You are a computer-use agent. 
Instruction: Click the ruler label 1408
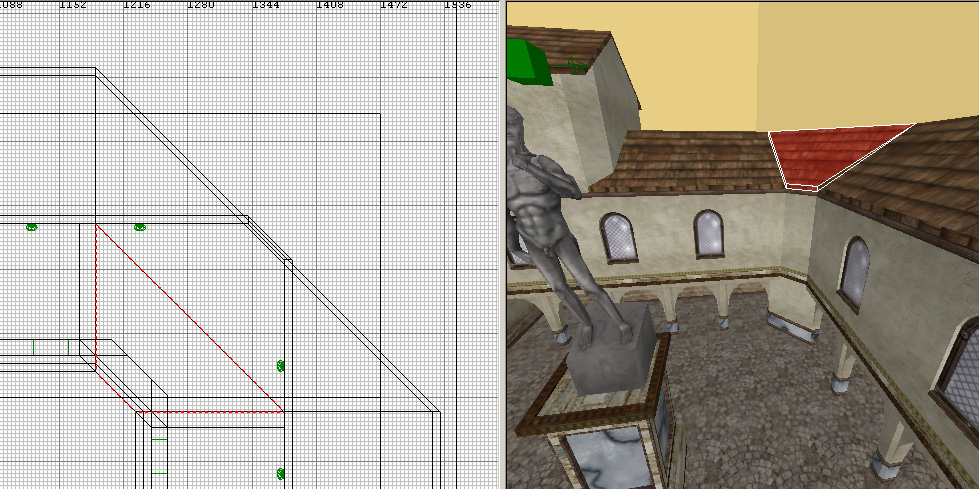click(330, 5)
